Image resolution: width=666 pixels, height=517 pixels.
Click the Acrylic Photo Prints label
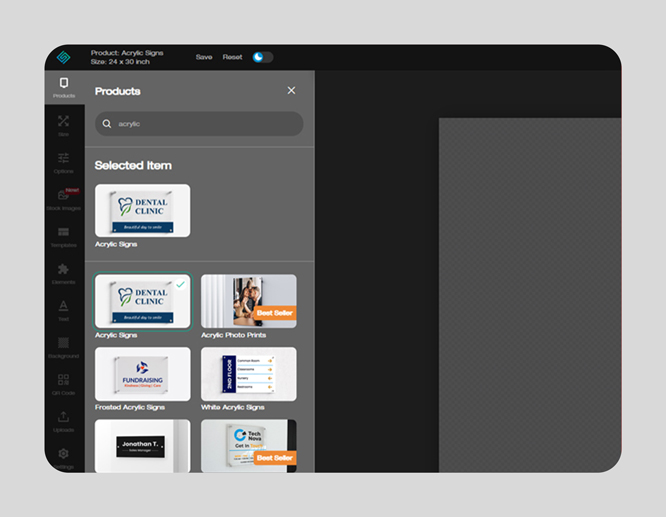234,335
